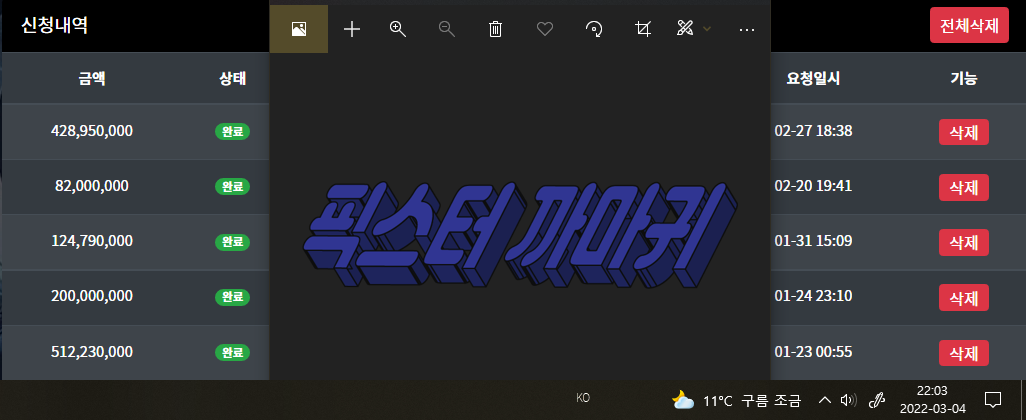This screenshot has height=420, width=1026.
Task: Delete the row dated 02-20 19:41
Action: [x=964, y=187]
